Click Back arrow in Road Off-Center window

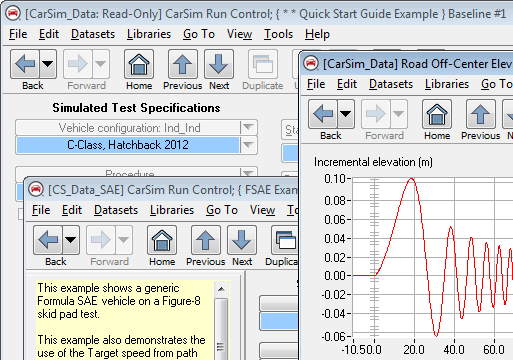coord(323,114)
